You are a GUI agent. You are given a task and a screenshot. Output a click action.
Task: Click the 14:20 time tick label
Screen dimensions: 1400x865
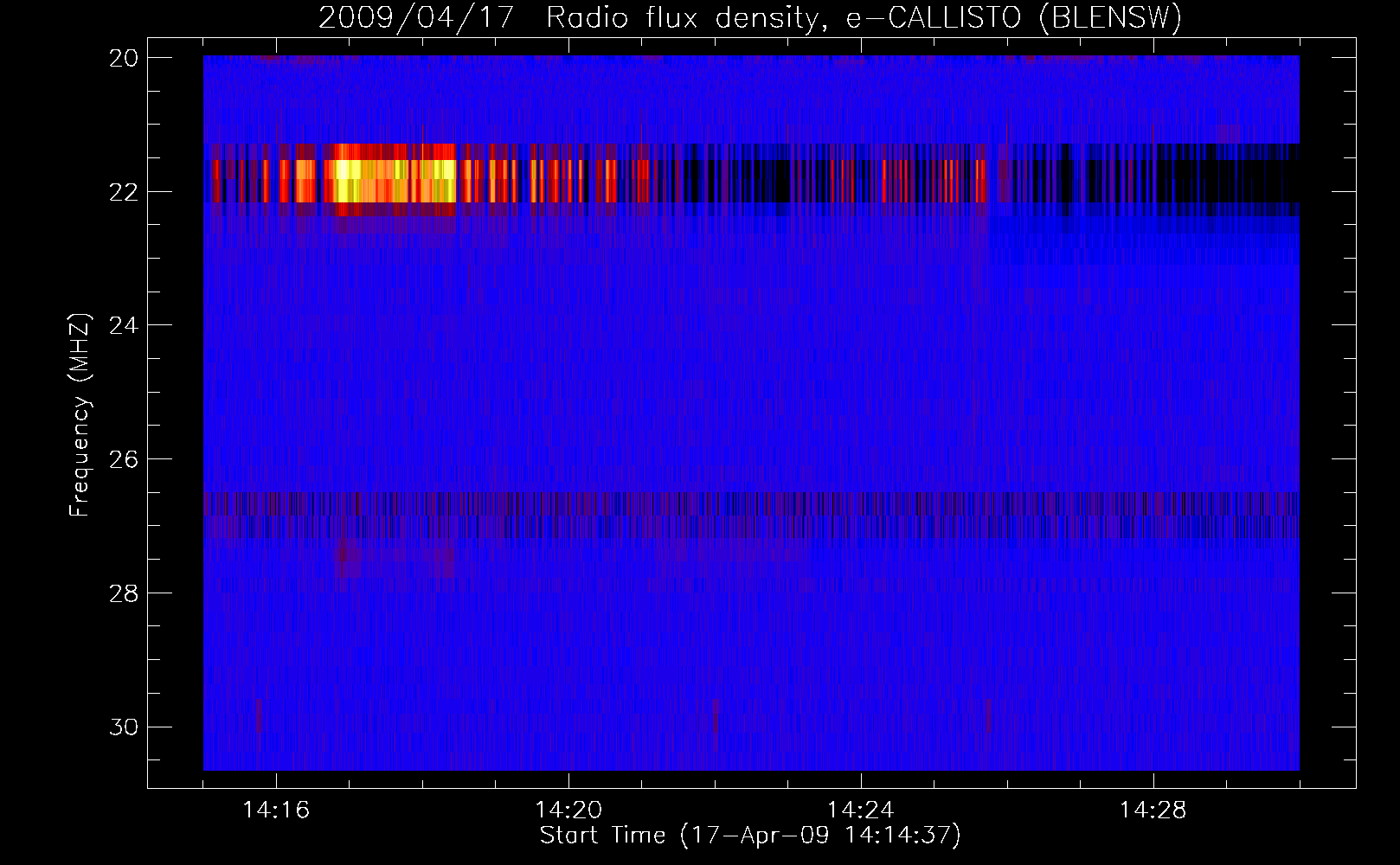[568, 811]
